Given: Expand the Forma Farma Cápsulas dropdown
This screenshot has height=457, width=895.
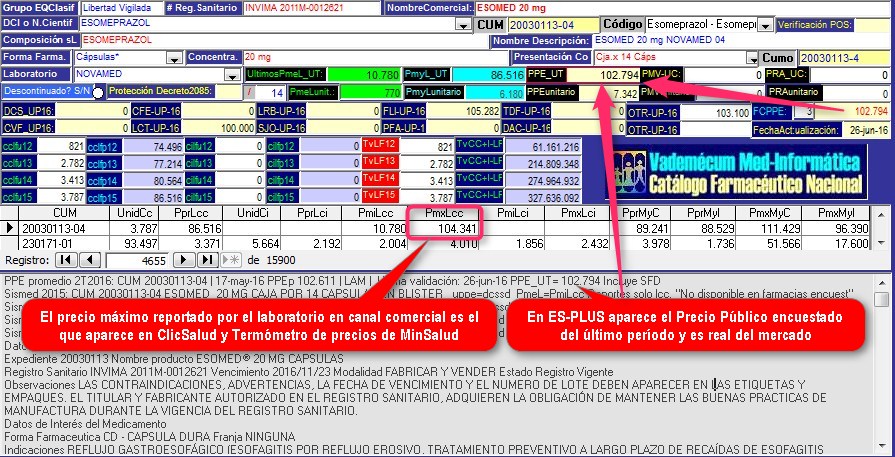Looking at the screenshot, I should [175, 58].
